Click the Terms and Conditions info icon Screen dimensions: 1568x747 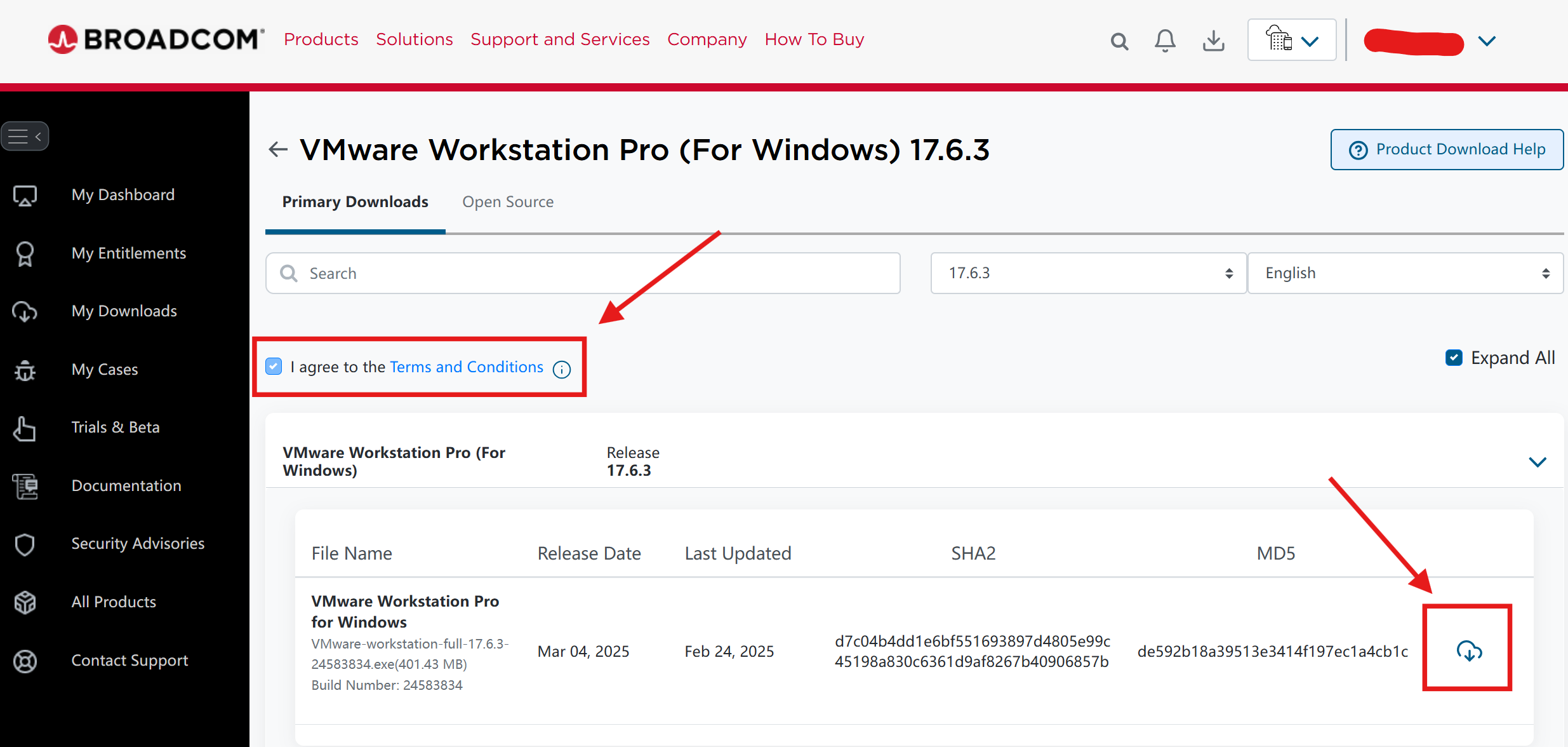(x=562, y=369)
